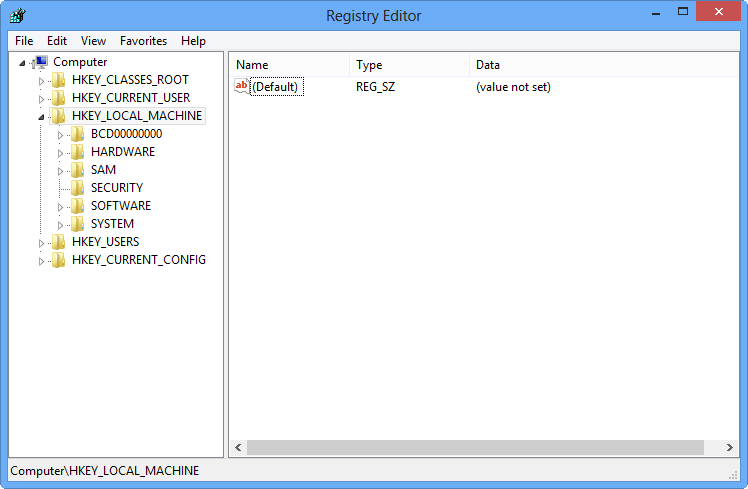This screenshot has height=489, width=748.
Task: Sort values by the Name column header
Action: pyautogui.click(x=290, y=65)
